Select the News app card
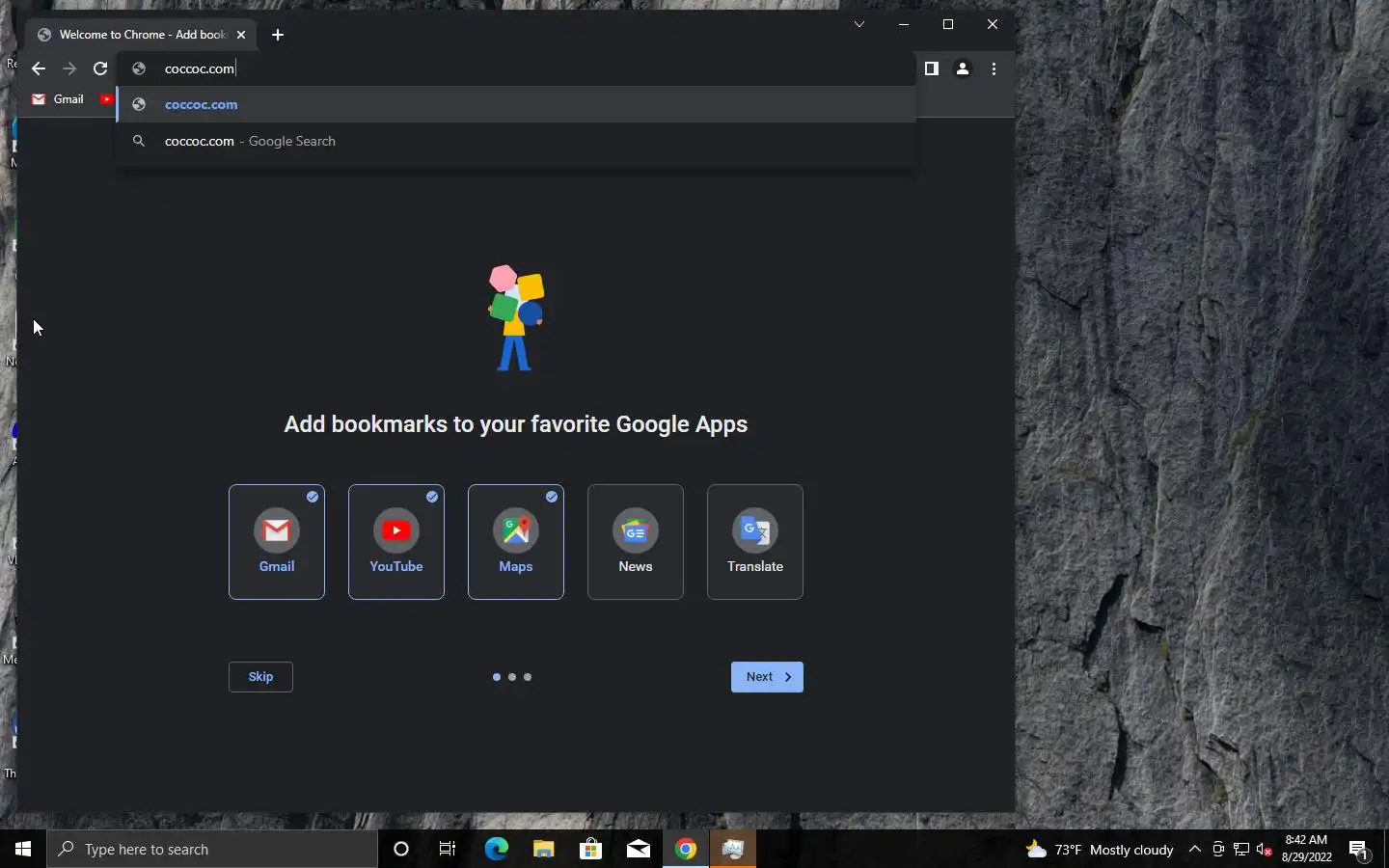This screenshot has width=1389, height=868. tap(636, 542)
